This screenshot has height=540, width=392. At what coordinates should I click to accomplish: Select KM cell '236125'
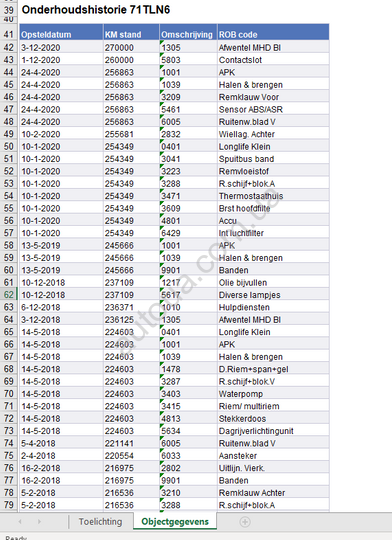pyautogui.click(x=131, y=320)
